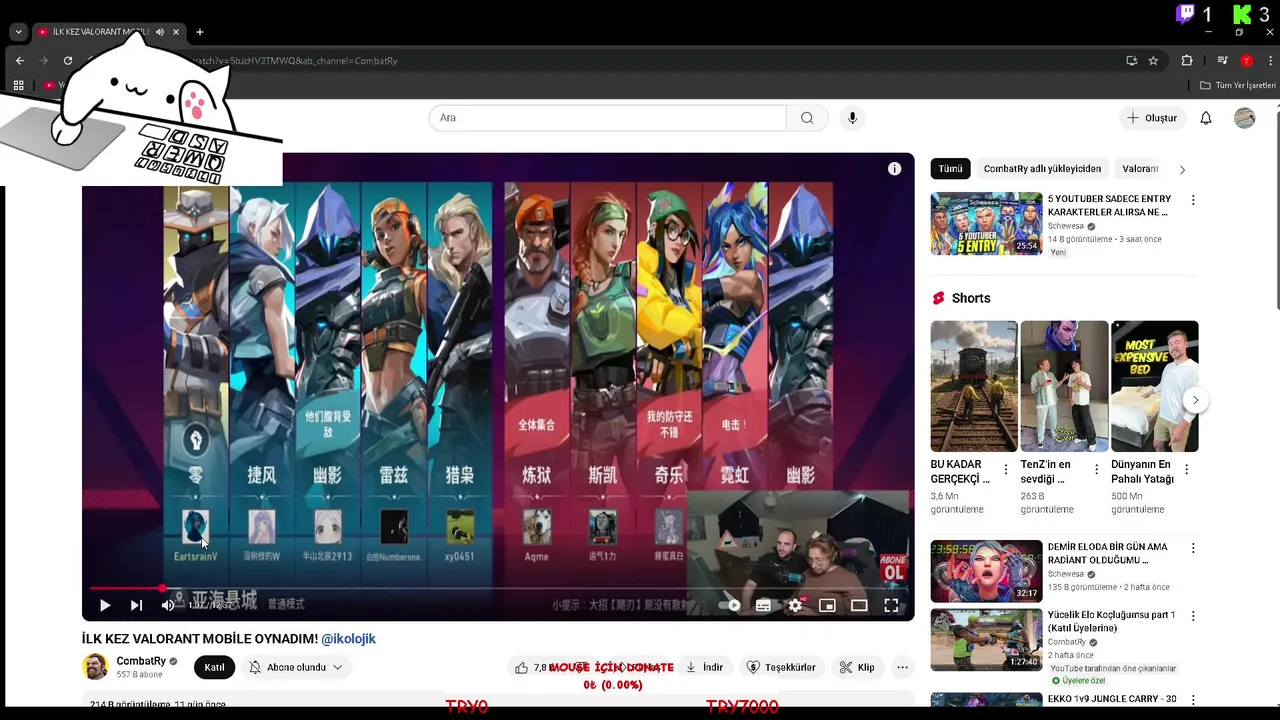Open 'Tüm Yer İşaretleri' bookmarks folder
This screenshot has height=720, width=1280.
pos(1238,85)
